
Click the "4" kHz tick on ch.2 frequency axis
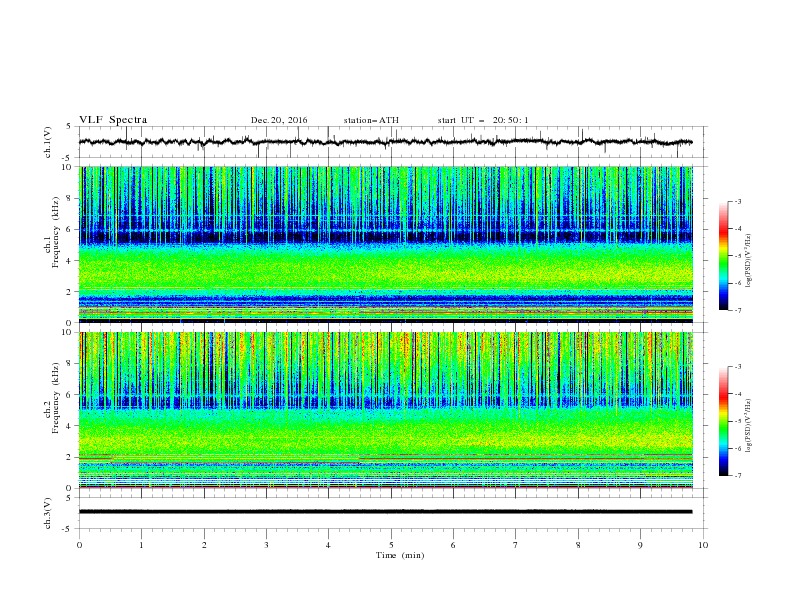click(x=71, y=426)
